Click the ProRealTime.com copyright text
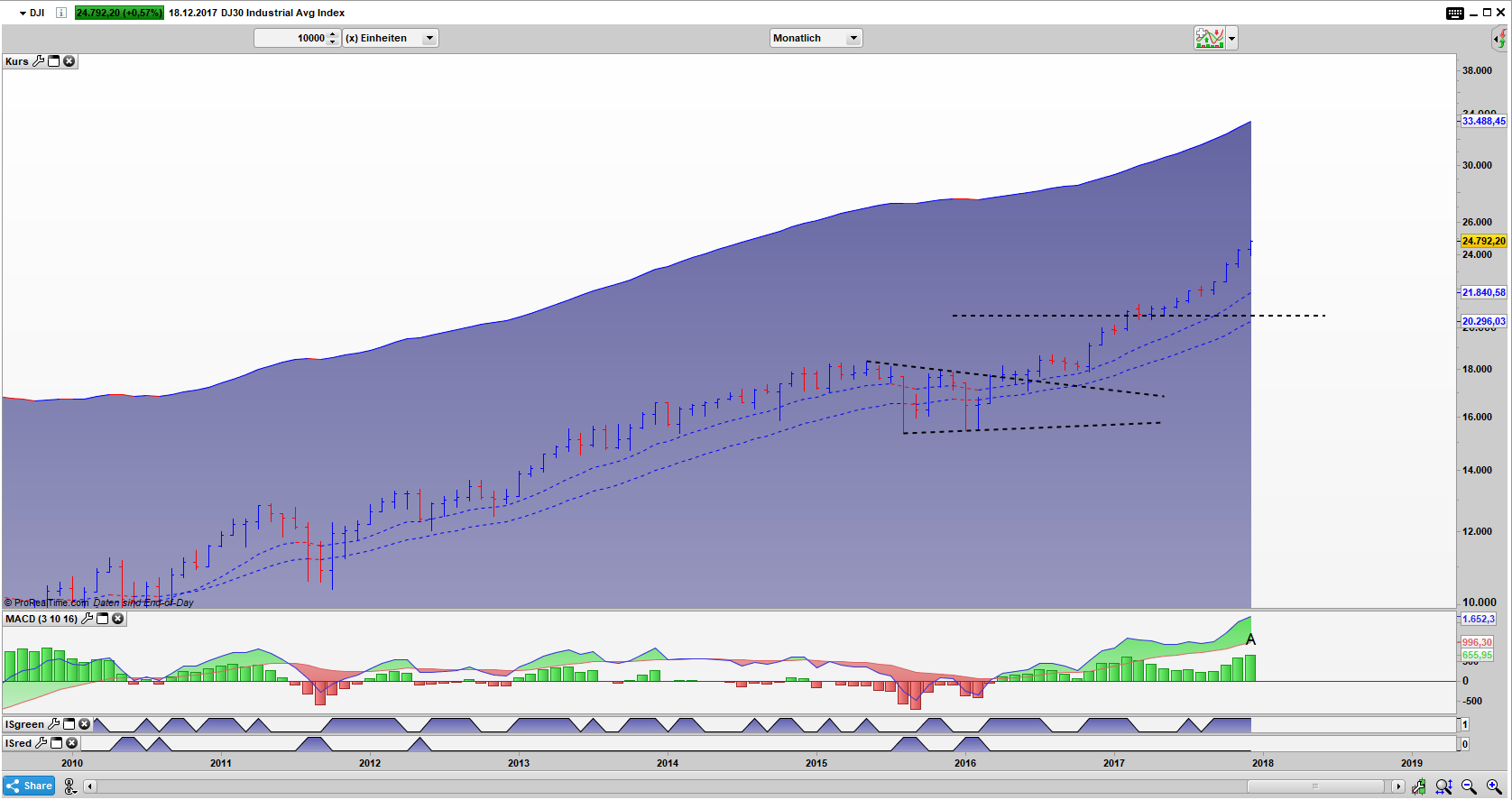This screenshot has width=1512, height=800. tap(47, 602)
